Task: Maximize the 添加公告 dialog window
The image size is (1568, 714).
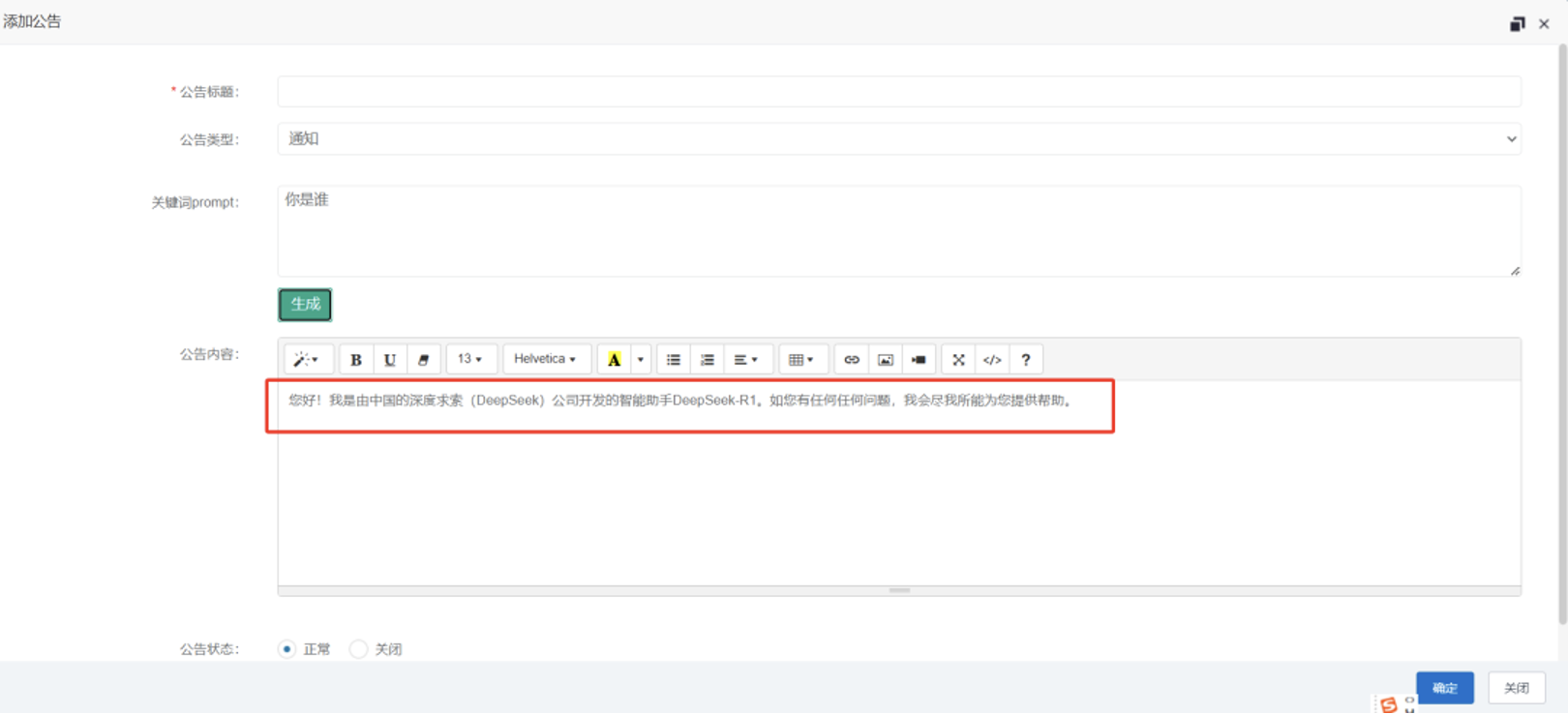Action: (x=1517, y=23)
